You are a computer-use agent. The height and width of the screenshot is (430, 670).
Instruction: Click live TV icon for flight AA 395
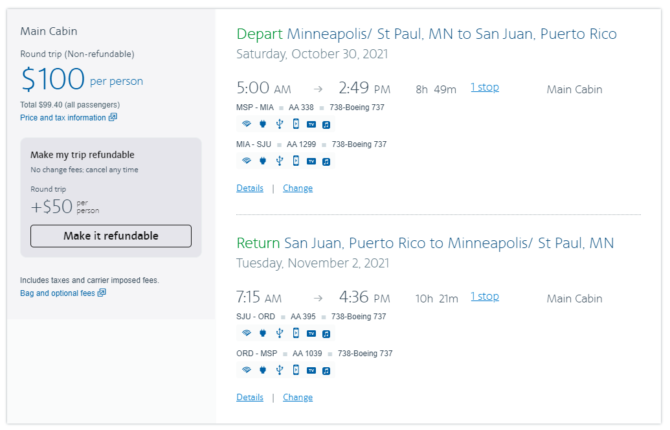pos(311,333)
